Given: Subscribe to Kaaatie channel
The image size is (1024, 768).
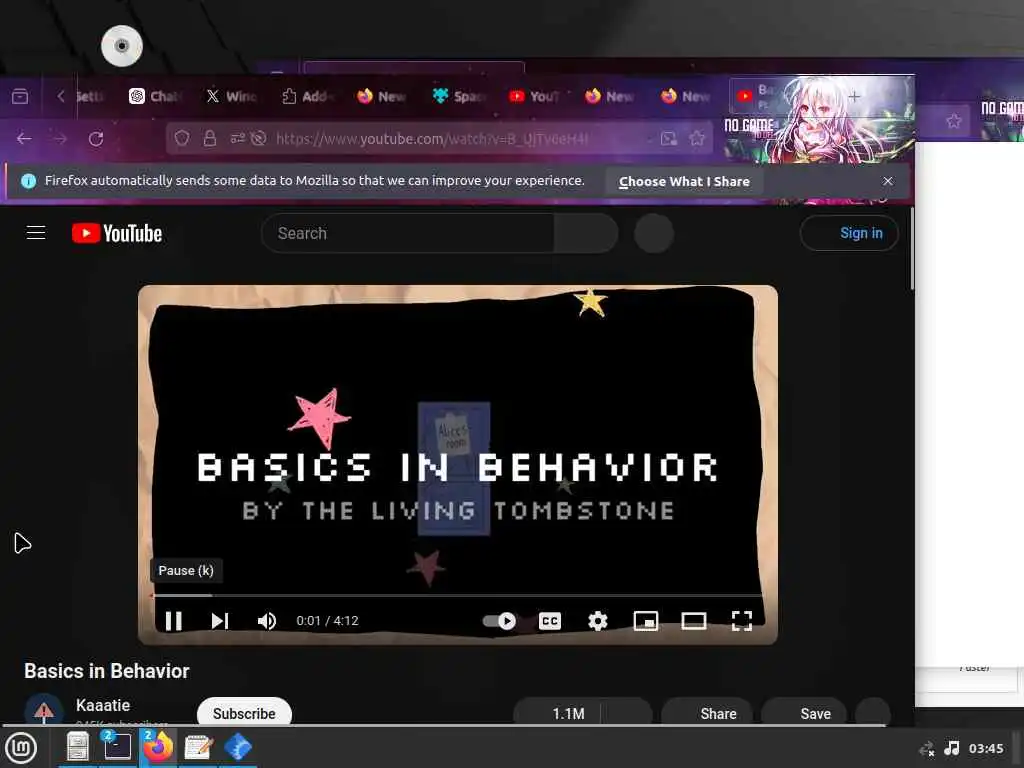Looking at the screenshot, I should [244, 713].
